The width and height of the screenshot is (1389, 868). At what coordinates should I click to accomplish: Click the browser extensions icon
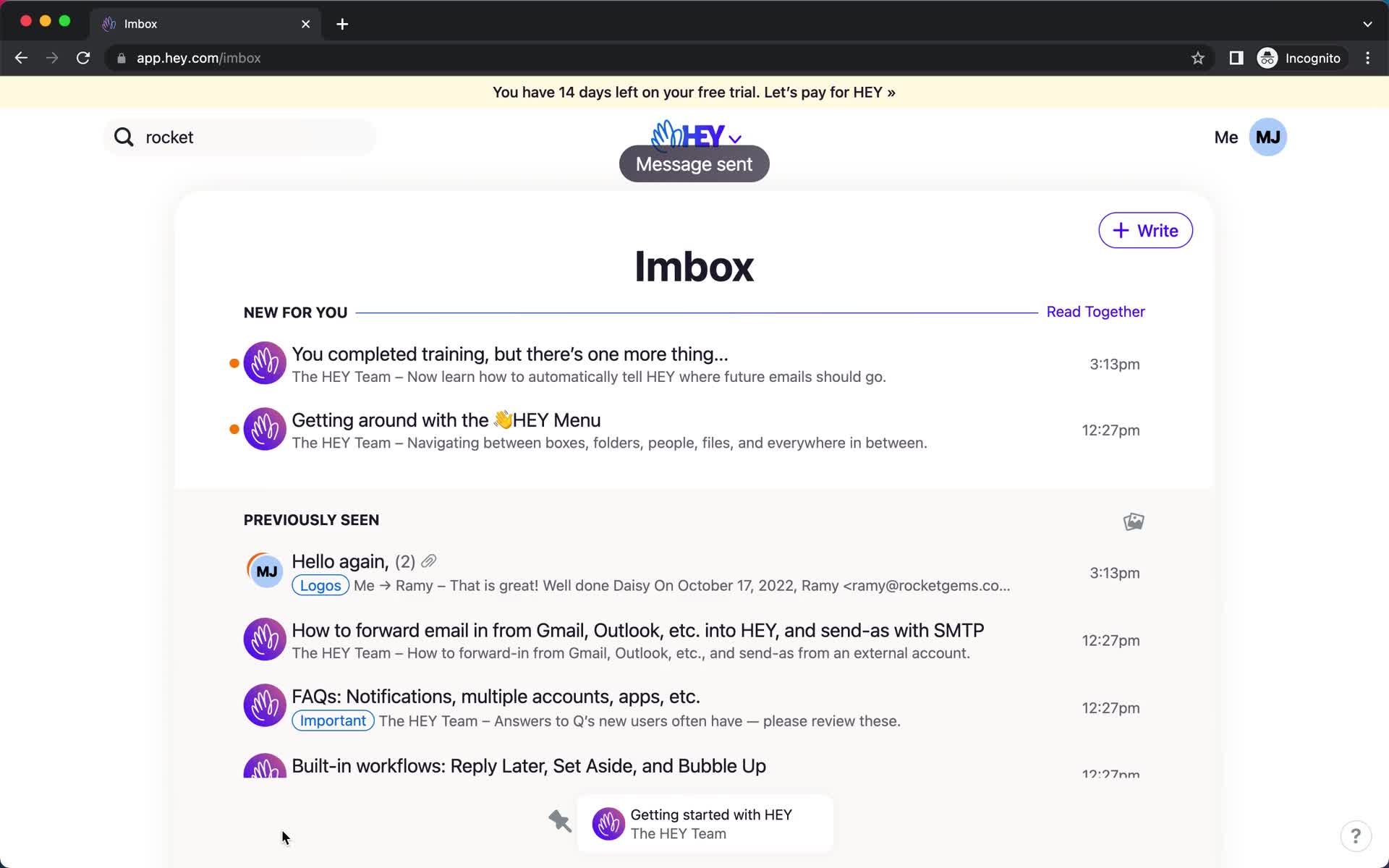1235,58
